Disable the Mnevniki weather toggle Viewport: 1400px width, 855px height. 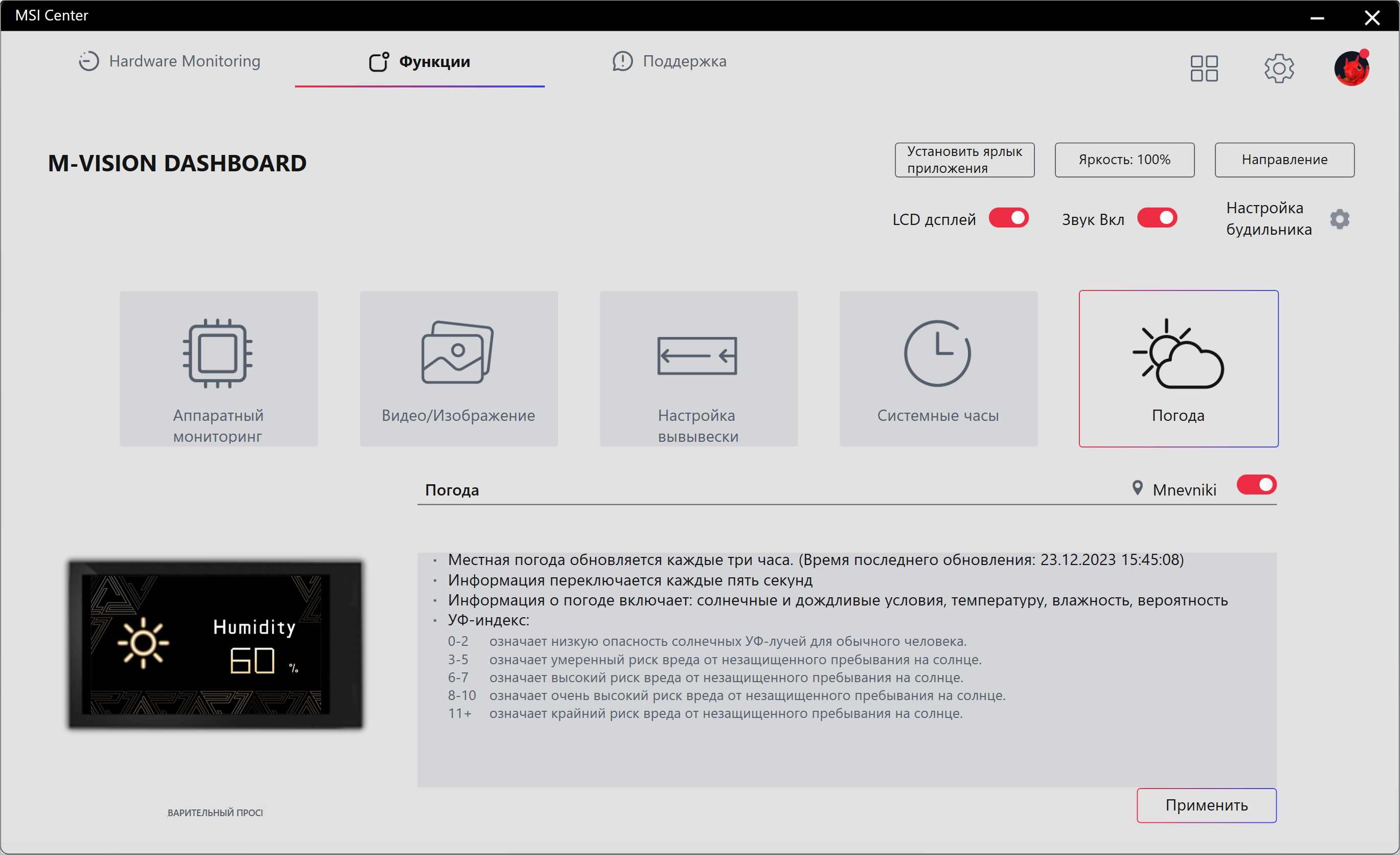click(1256, 485)
